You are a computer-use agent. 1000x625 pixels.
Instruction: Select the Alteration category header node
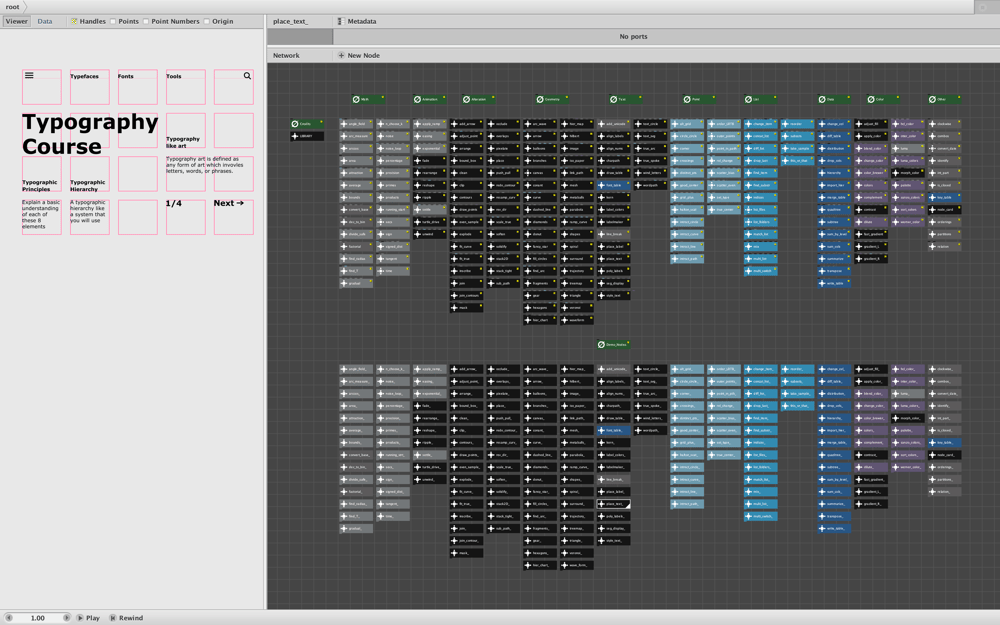[478, 99]
